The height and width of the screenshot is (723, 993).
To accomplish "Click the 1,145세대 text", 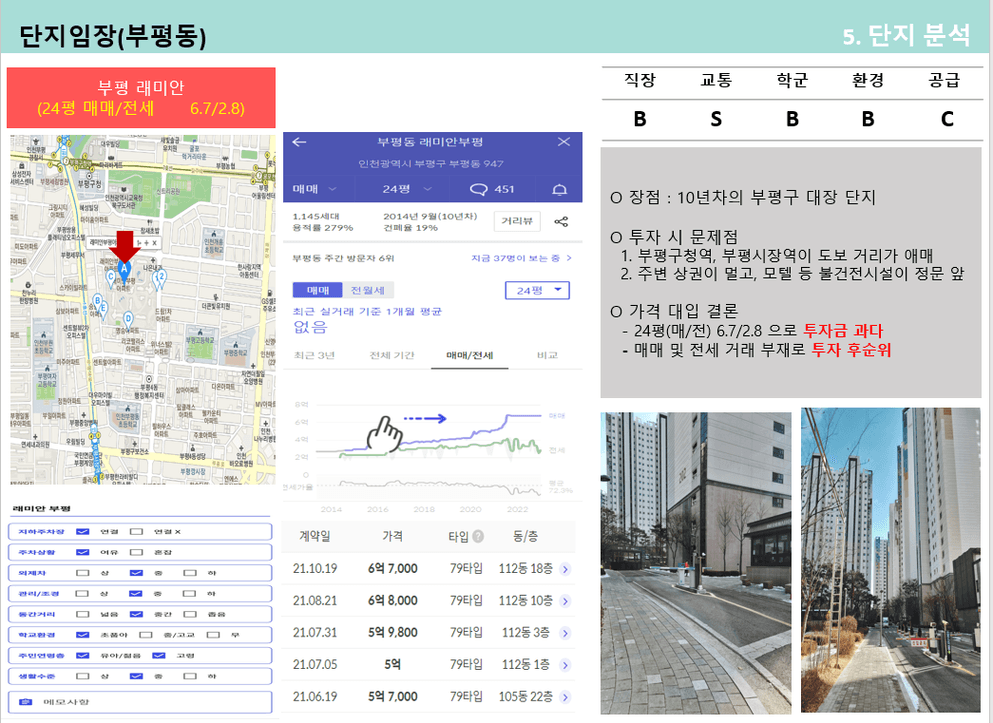I will click(315, 217).
